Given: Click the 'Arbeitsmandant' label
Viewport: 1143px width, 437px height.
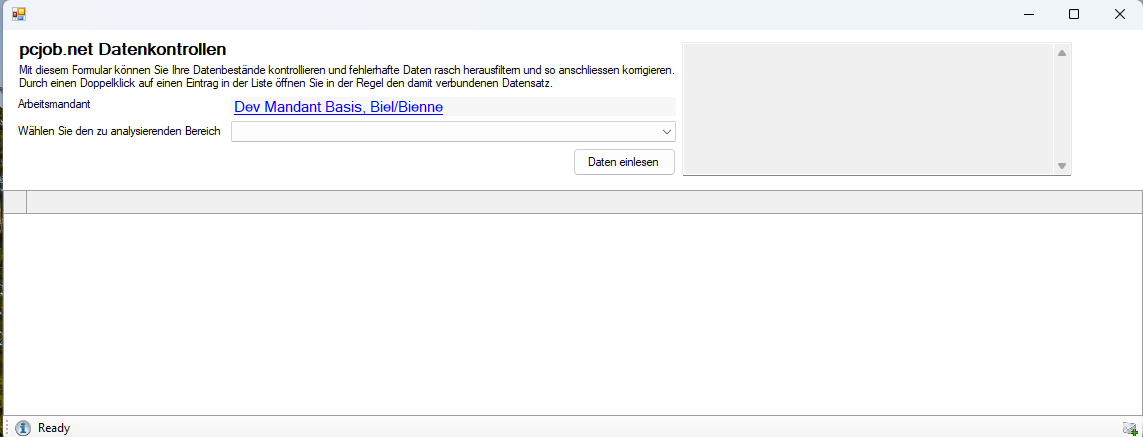Looking at the screenshot, I should (x=54, y=105).
